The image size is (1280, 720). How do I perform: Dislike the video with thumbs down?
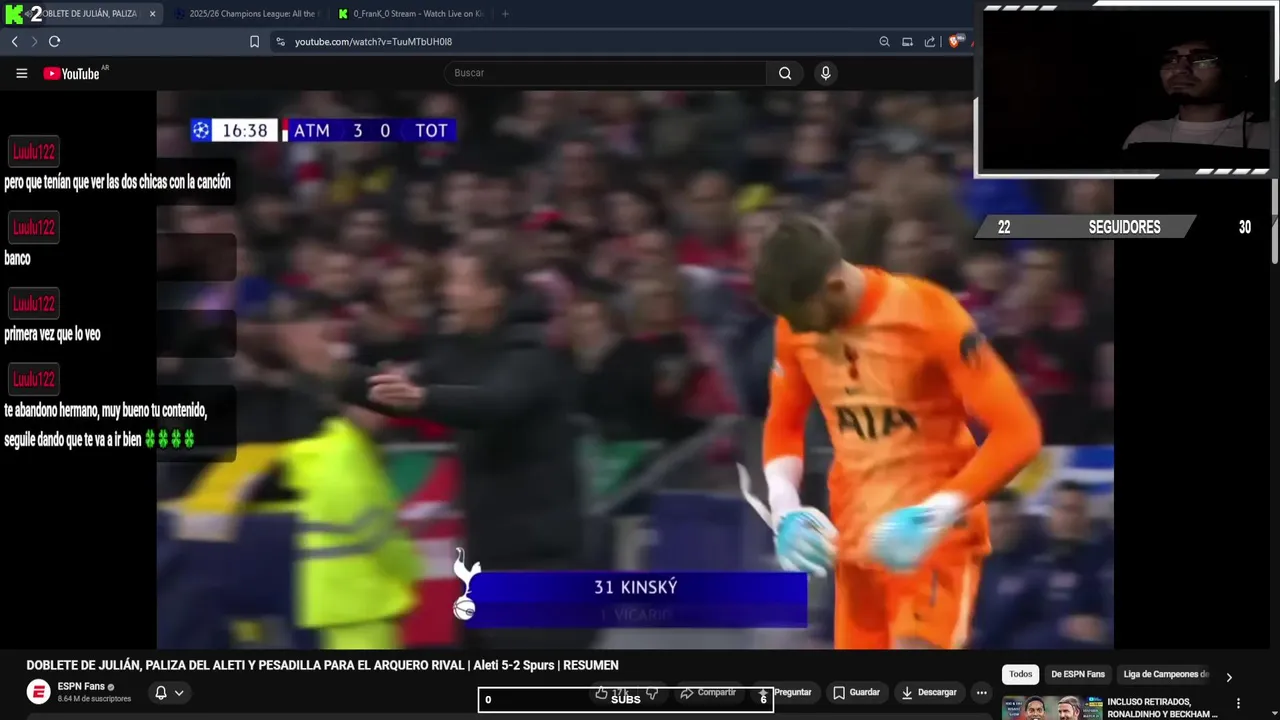(x=652, y=692)
